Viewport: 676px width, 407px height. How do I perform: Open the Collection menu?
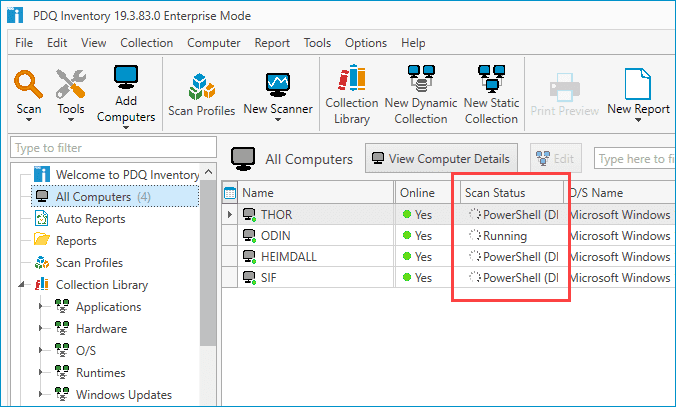(147, 43)
